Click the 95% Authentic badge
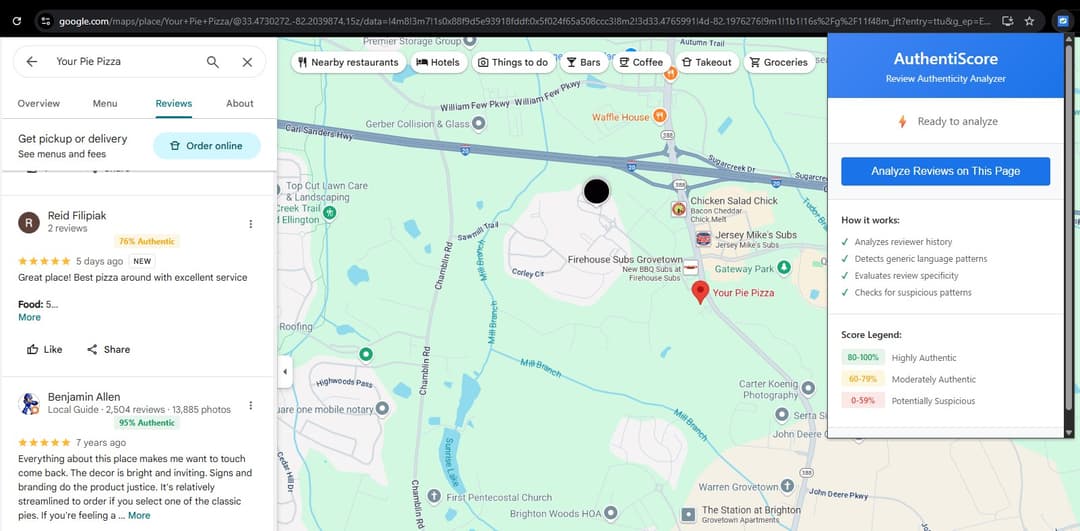The image size is (1080, 531). pyautogui.click(x=147, y=423)
